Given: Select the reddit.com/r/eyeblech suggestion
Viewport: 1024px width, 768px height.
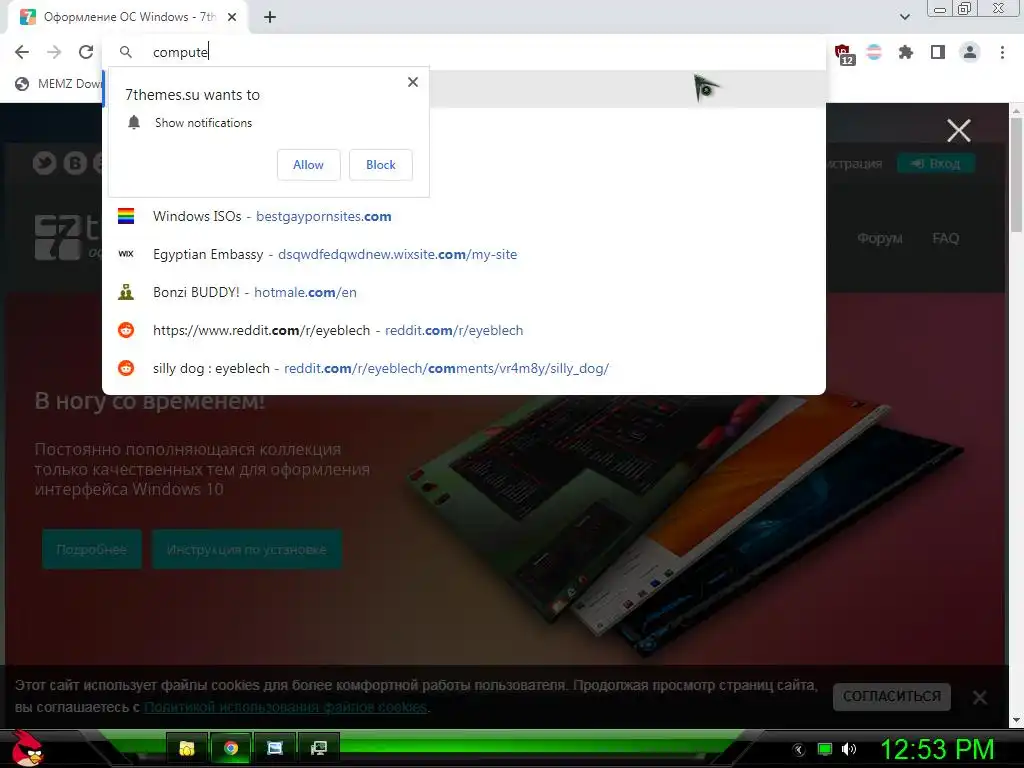Looking at the screenshot, I should pos(464,330).
